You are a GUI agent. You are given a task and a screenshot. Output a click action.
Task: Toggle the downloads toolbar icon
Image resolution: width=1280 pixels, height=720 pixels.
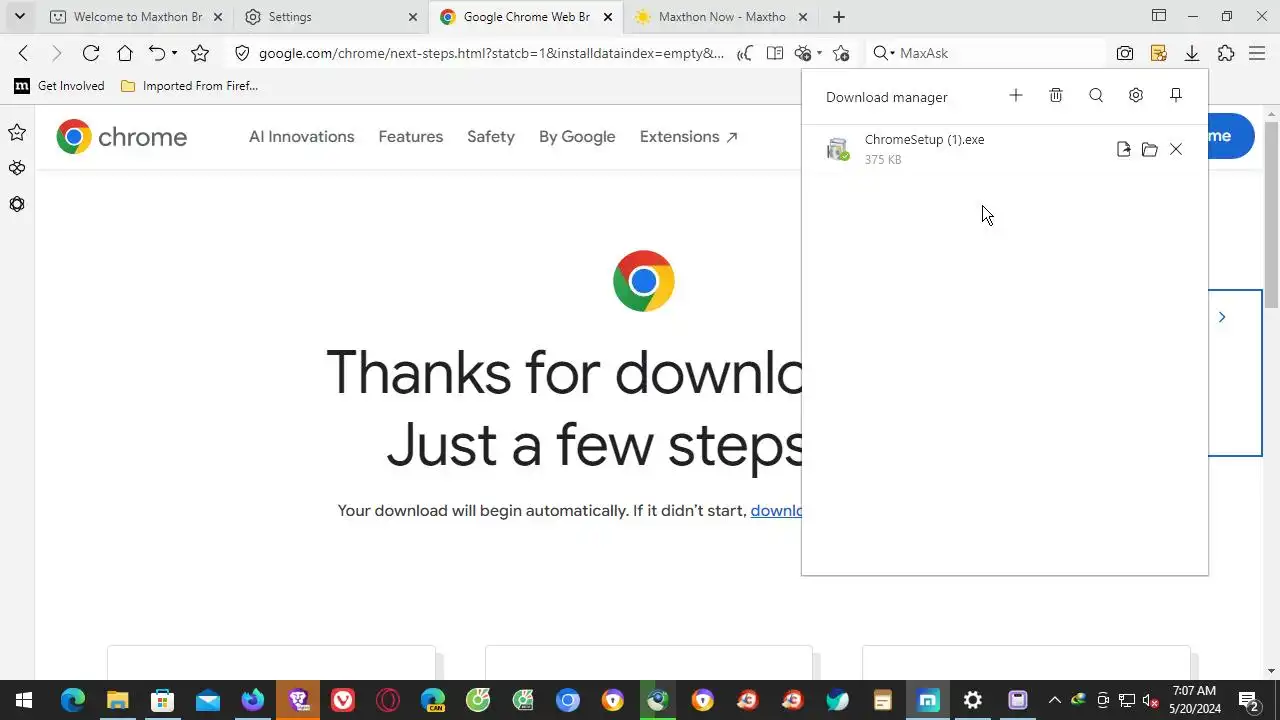coord(1192,53)
